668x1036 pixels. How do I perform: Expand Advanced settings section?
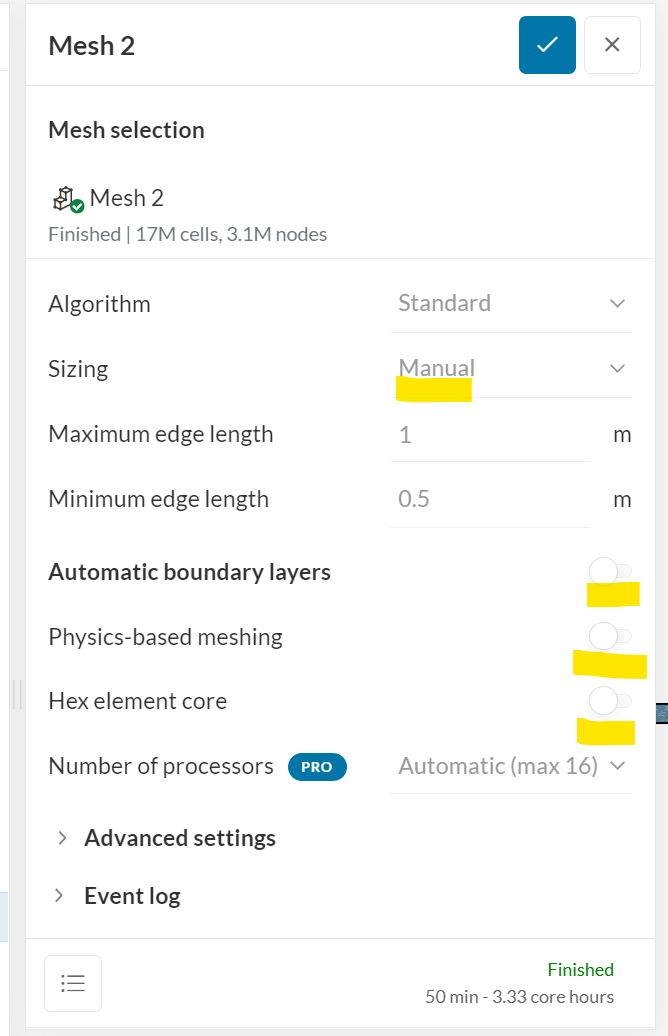pos(180,838)
